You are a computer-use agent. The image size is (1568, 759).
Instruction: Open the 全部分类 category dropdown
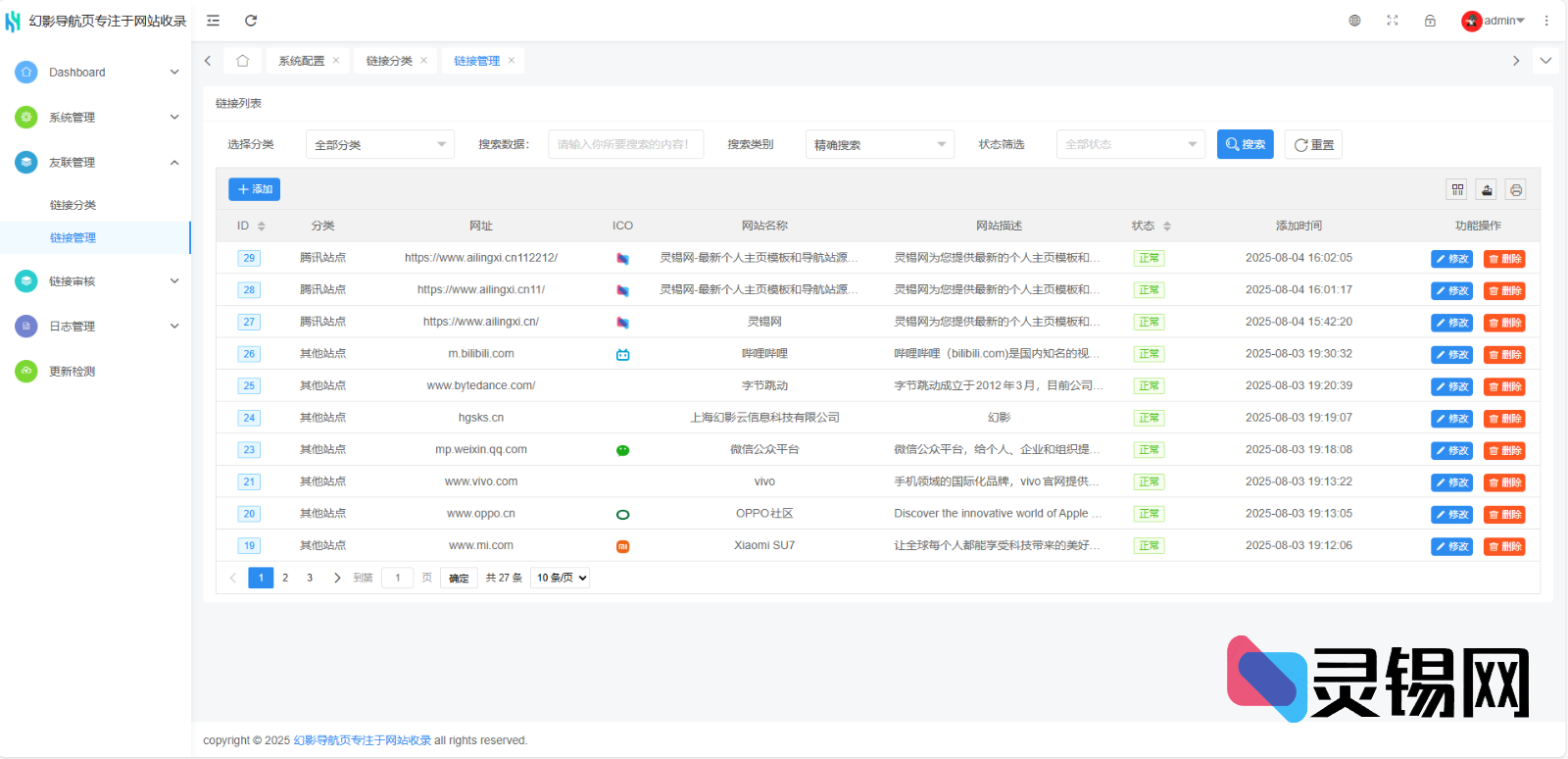pos(379,145)
